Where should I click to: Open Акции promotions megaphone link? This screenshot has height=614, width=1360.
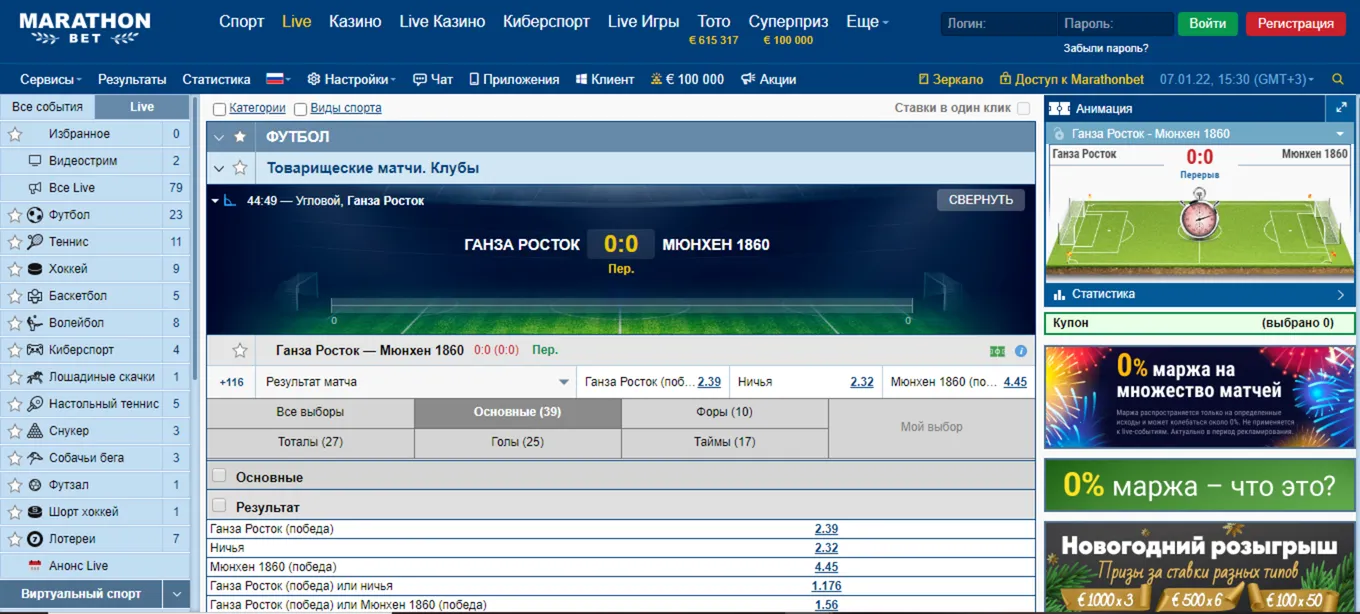coord(768,79)
